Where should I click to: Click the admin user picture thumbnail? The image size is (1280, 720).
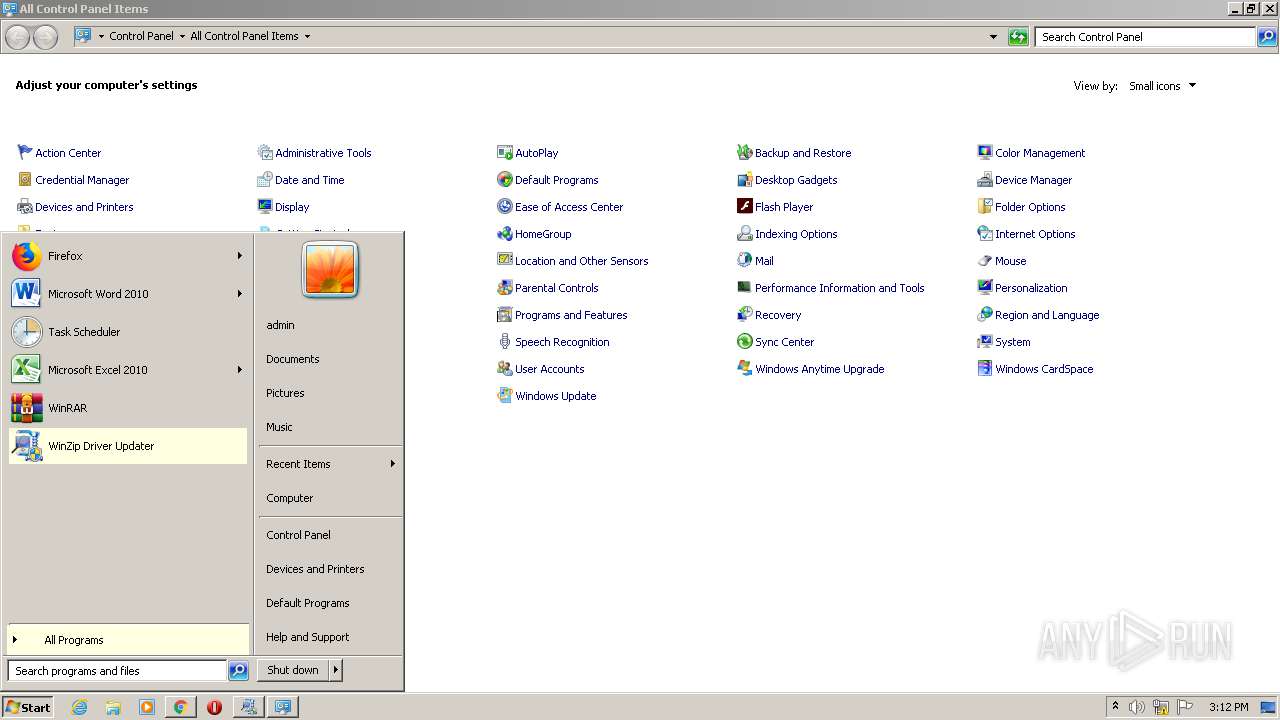[x=330, y=270]
